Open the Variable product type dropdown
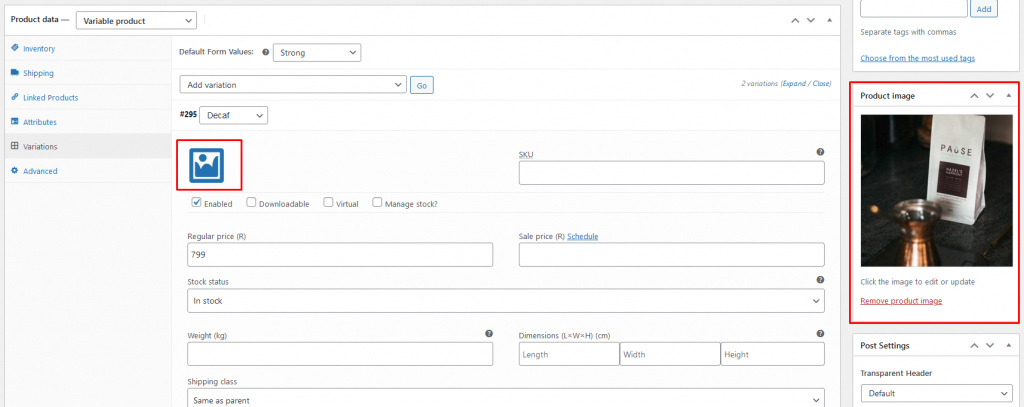This screenshot has height=407, width=1024. [136, 21]
